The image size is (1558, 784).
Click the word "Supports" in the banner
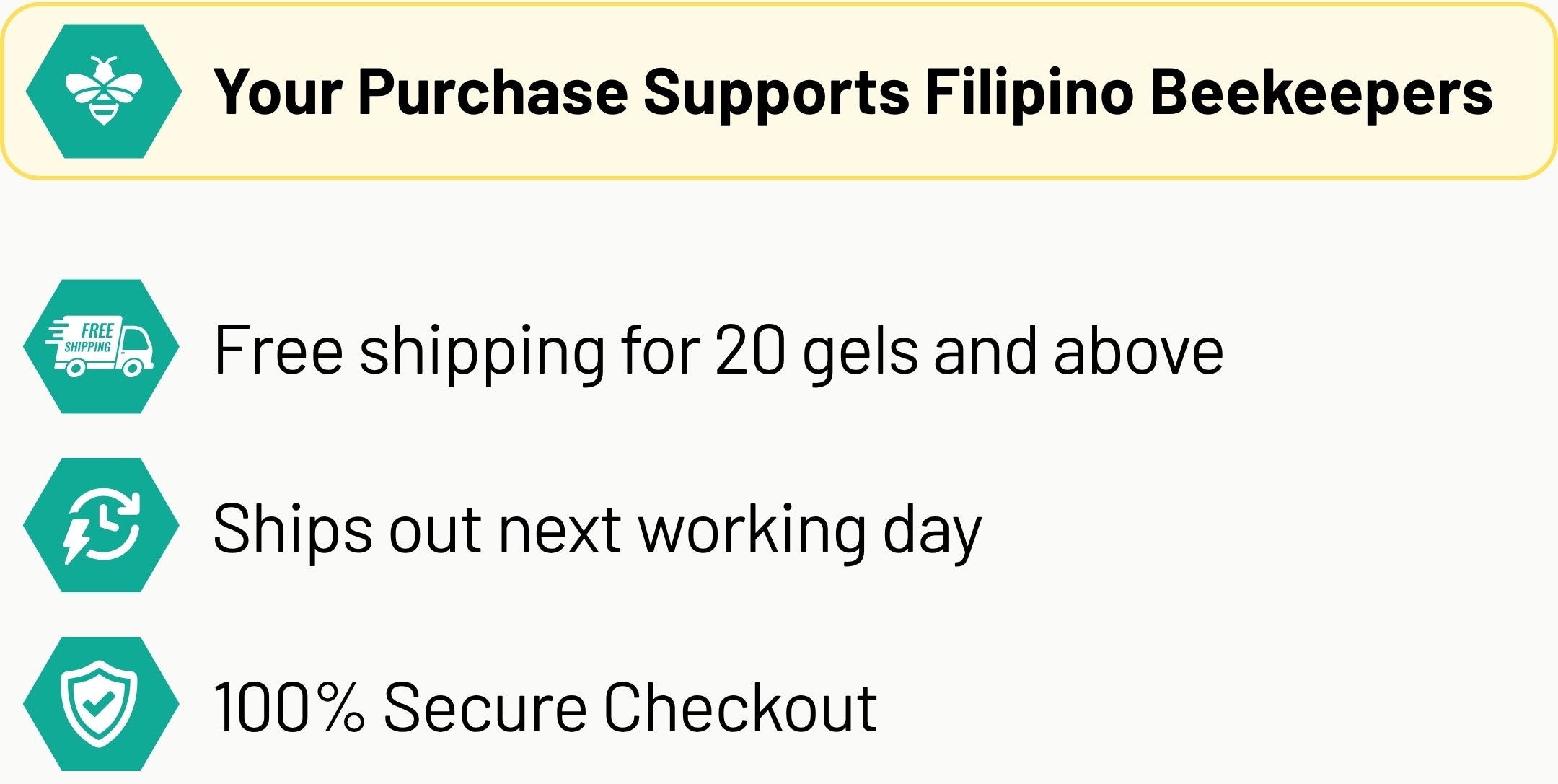(776, 94)
